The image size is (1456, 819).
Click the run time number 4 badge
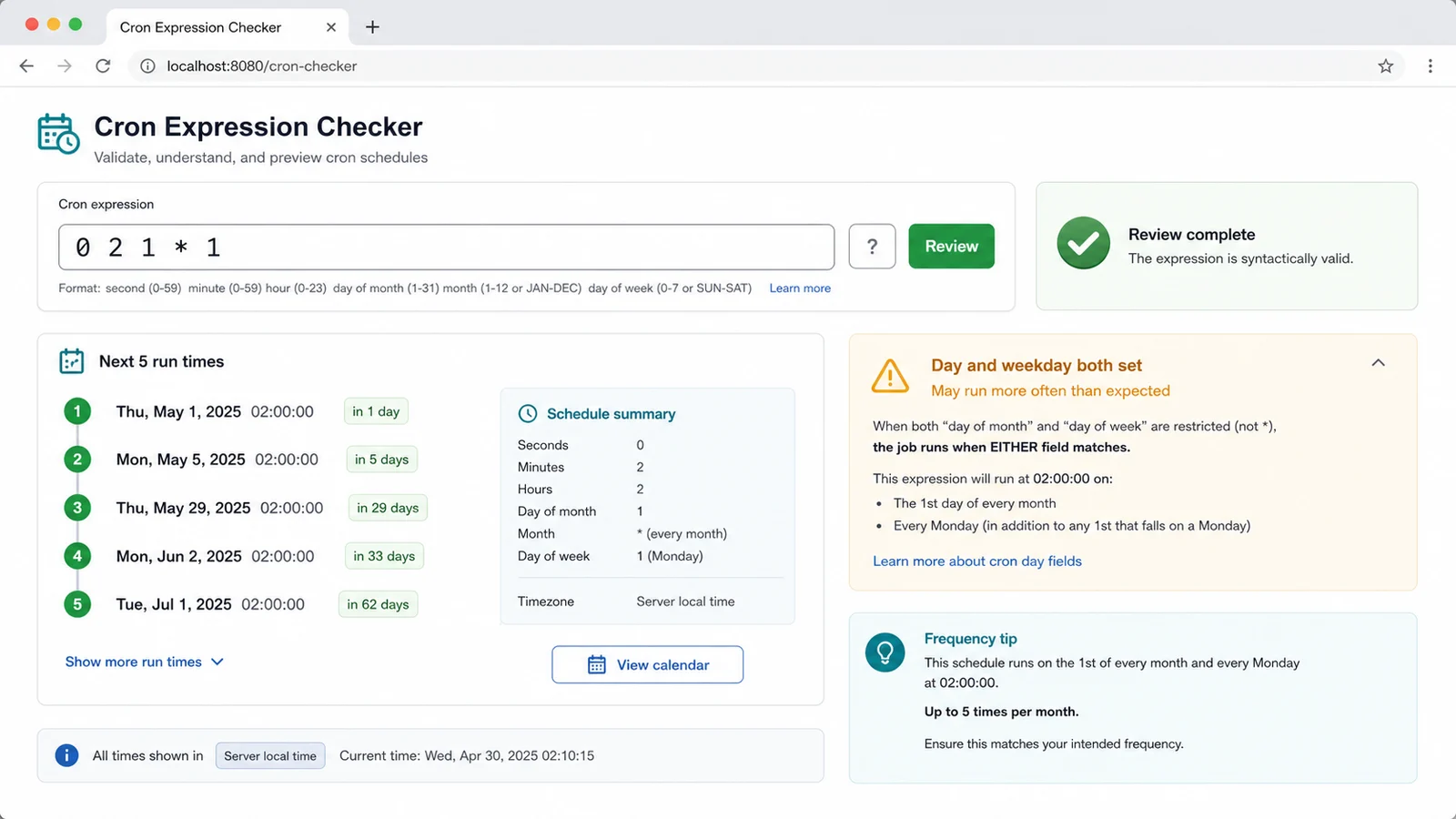pyautogui.click(x=77, y=556)
